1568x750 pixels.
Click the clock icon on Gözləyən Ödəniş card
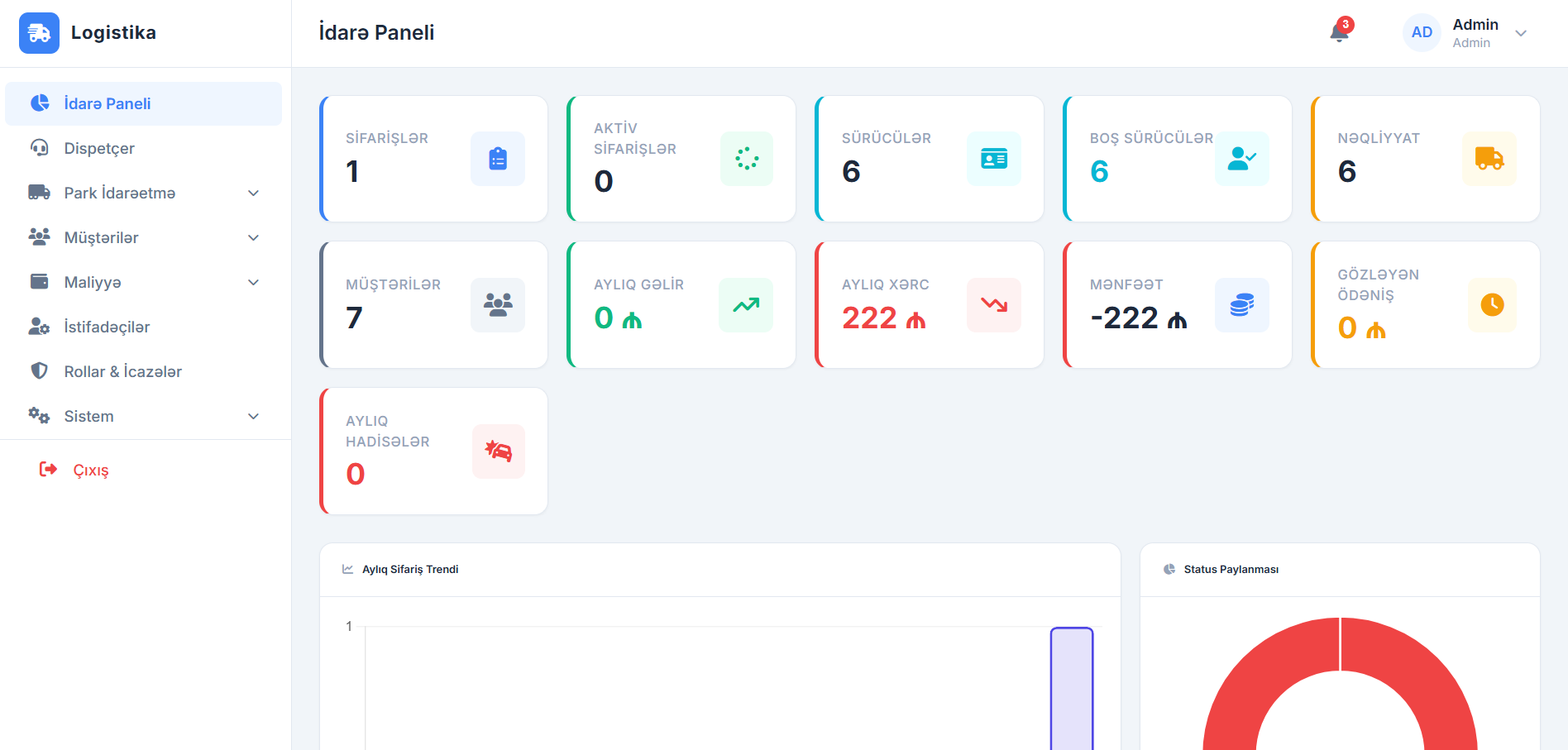(1491, 304)
